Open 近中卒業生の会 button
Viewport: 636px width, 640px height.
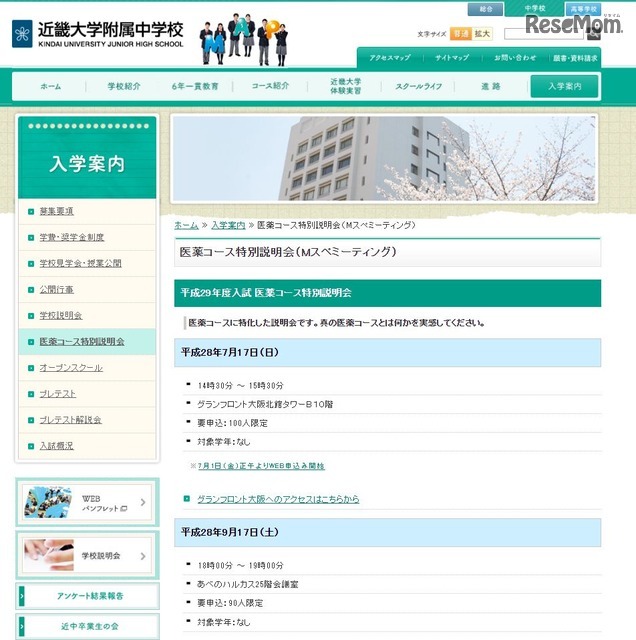tap(87, 627)
